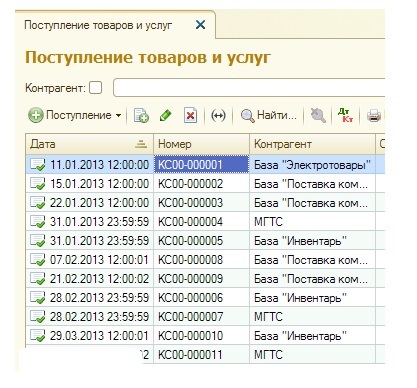Click posted-document icon in row KC00-000009
Image resolution: width=417 pixels, height=388 pixels.
(37, 279)
